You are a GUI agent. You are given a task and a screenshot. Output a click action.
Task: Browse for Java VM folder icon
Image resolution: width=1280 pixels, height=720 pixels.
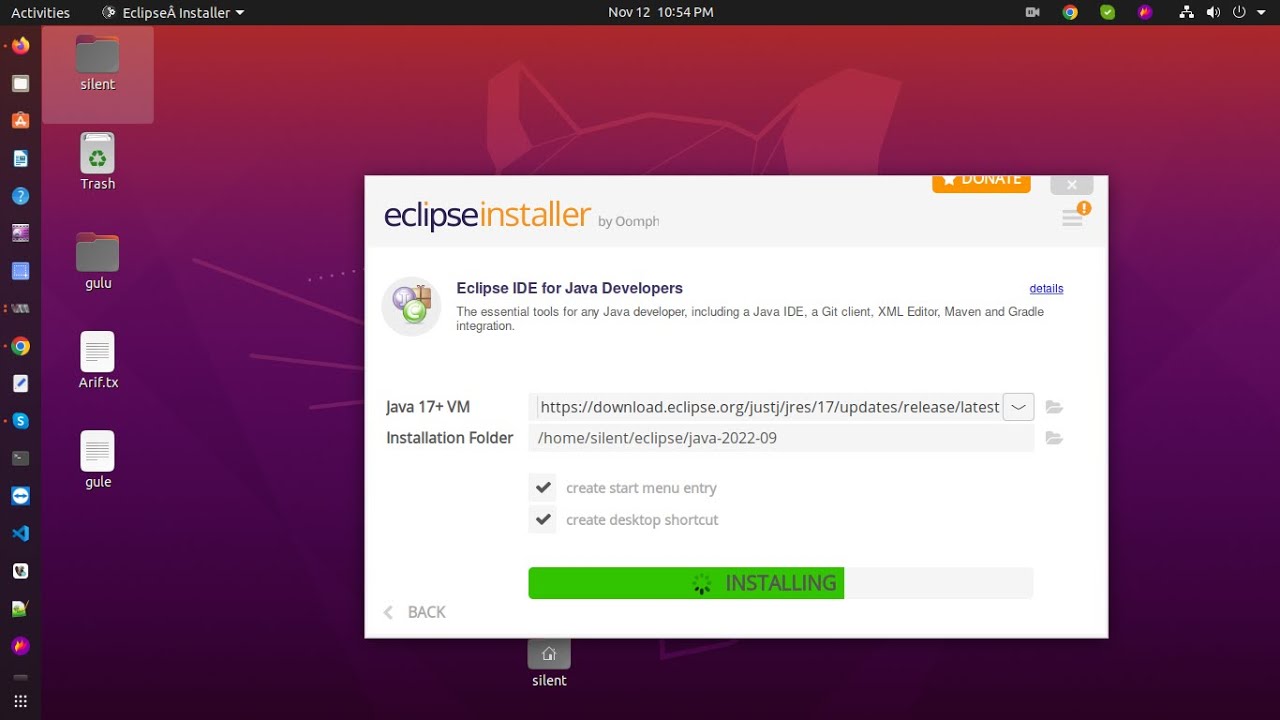[x=1054, y=407]
